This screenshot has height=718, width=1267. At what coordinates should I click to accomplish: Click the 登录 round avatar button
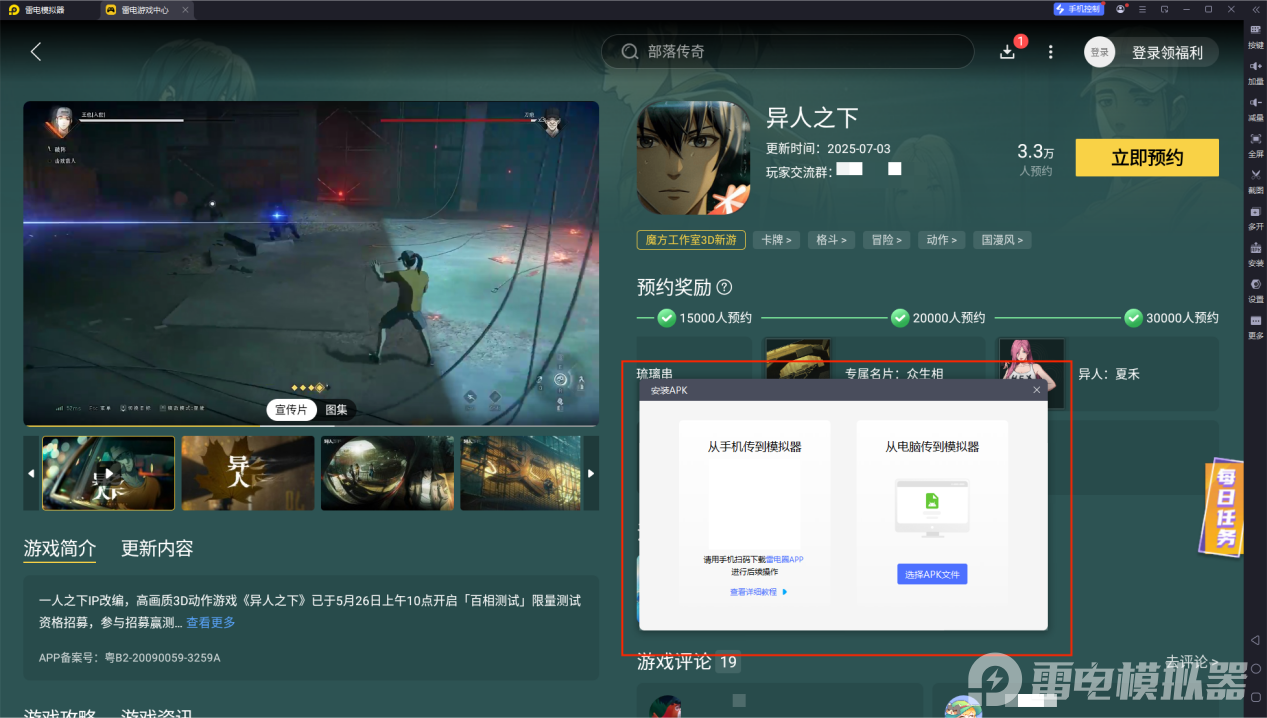pos(1099,53)
